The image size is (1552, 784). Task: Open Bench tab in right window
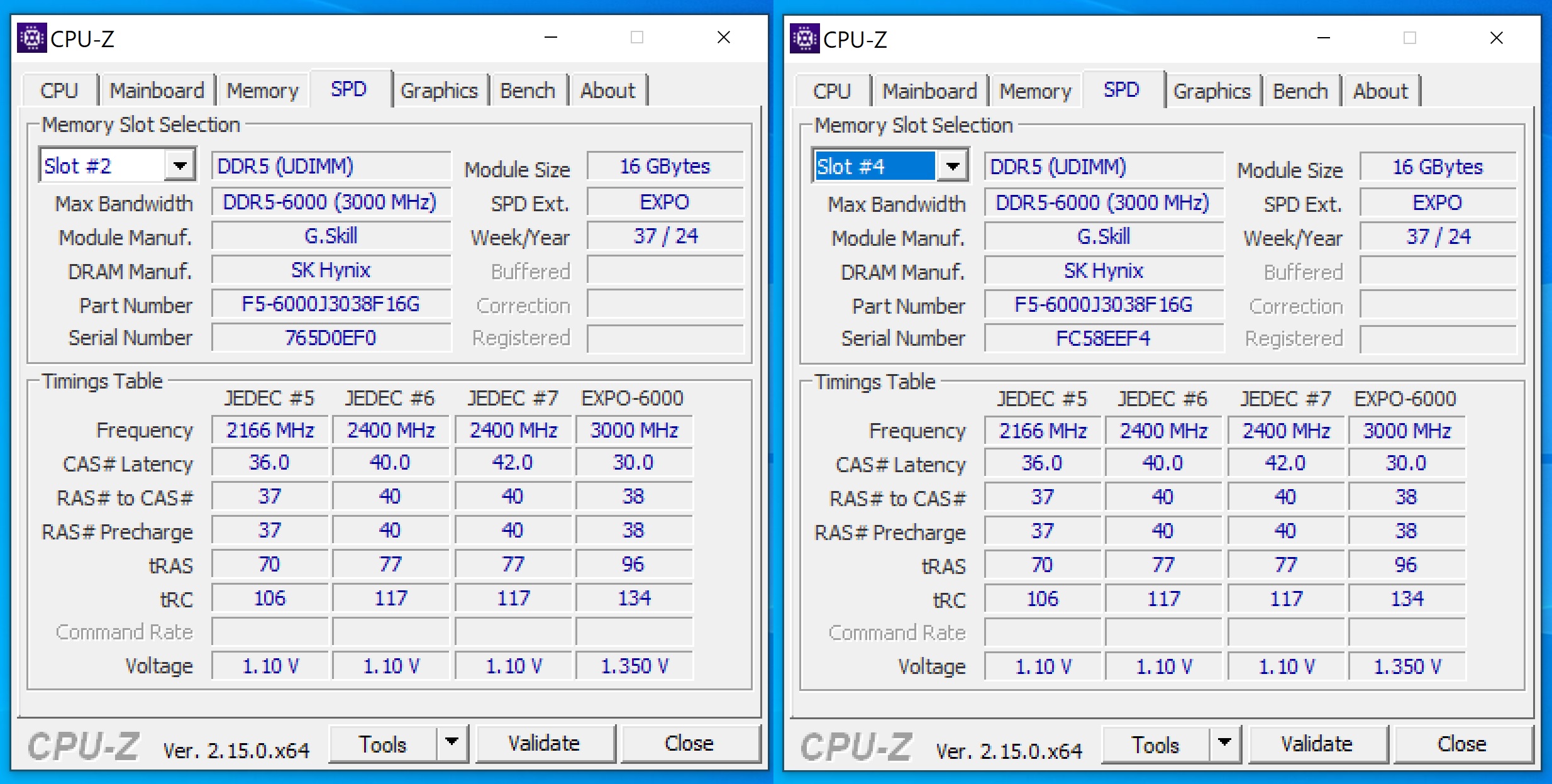[1300, 91]
